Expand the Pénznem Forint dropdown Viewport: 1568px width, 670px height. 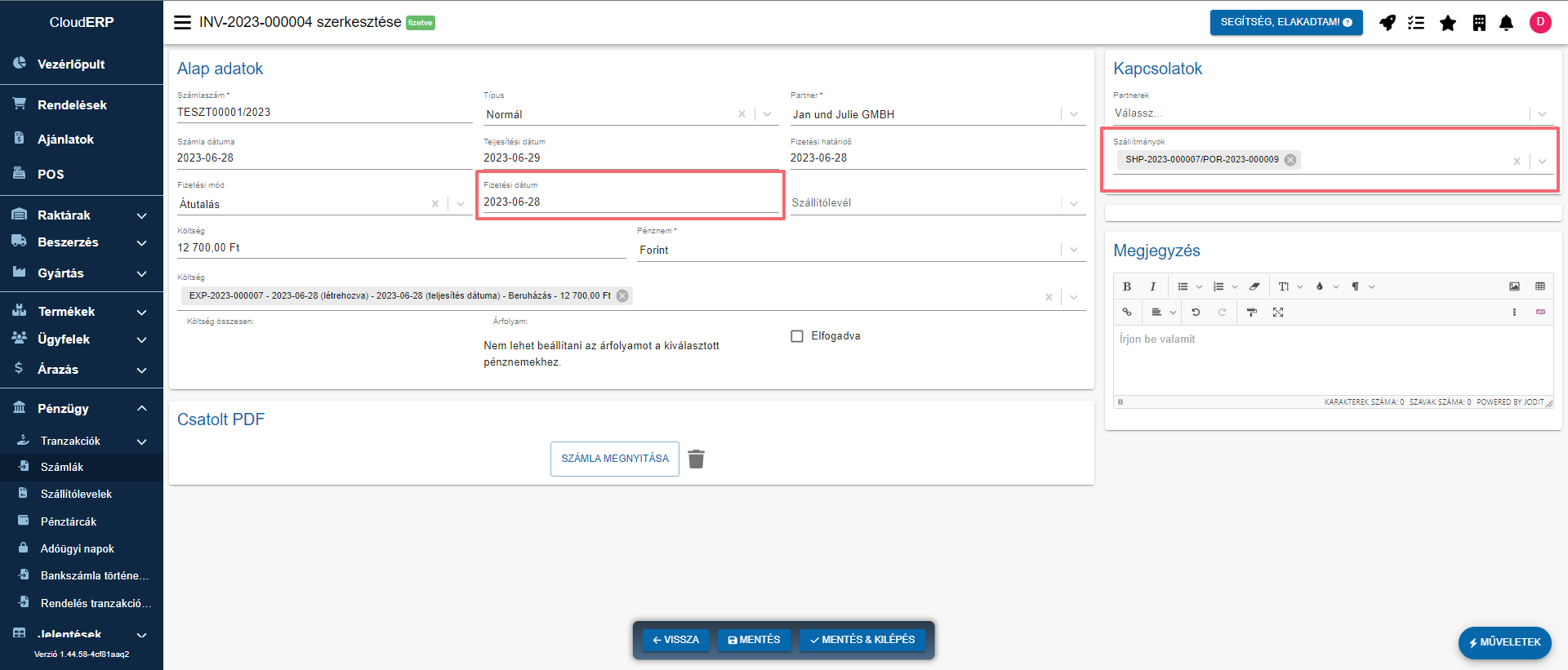pos(1074,250)
